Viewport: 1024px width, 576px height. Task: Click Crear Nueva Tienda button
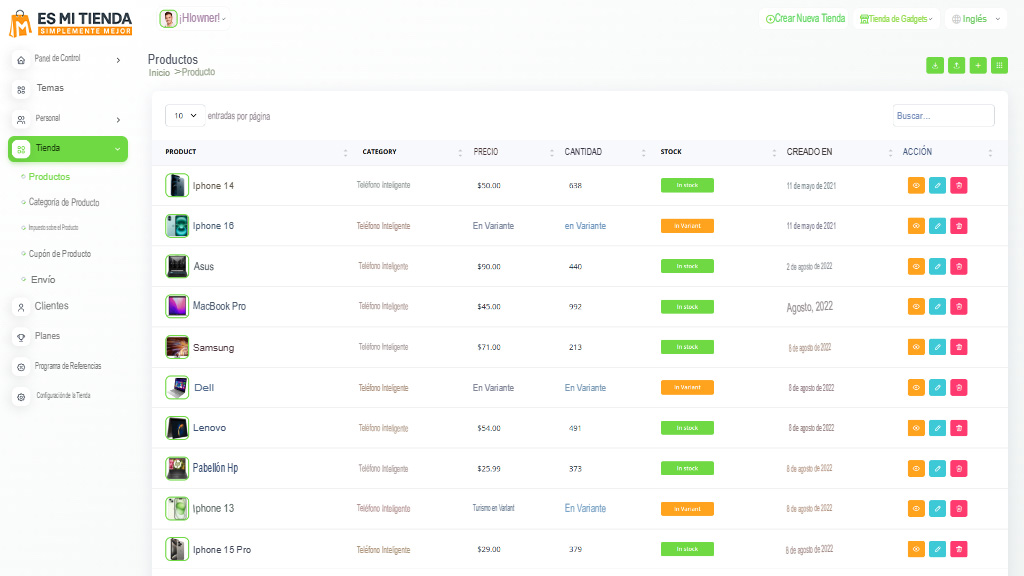pos(805,19)
